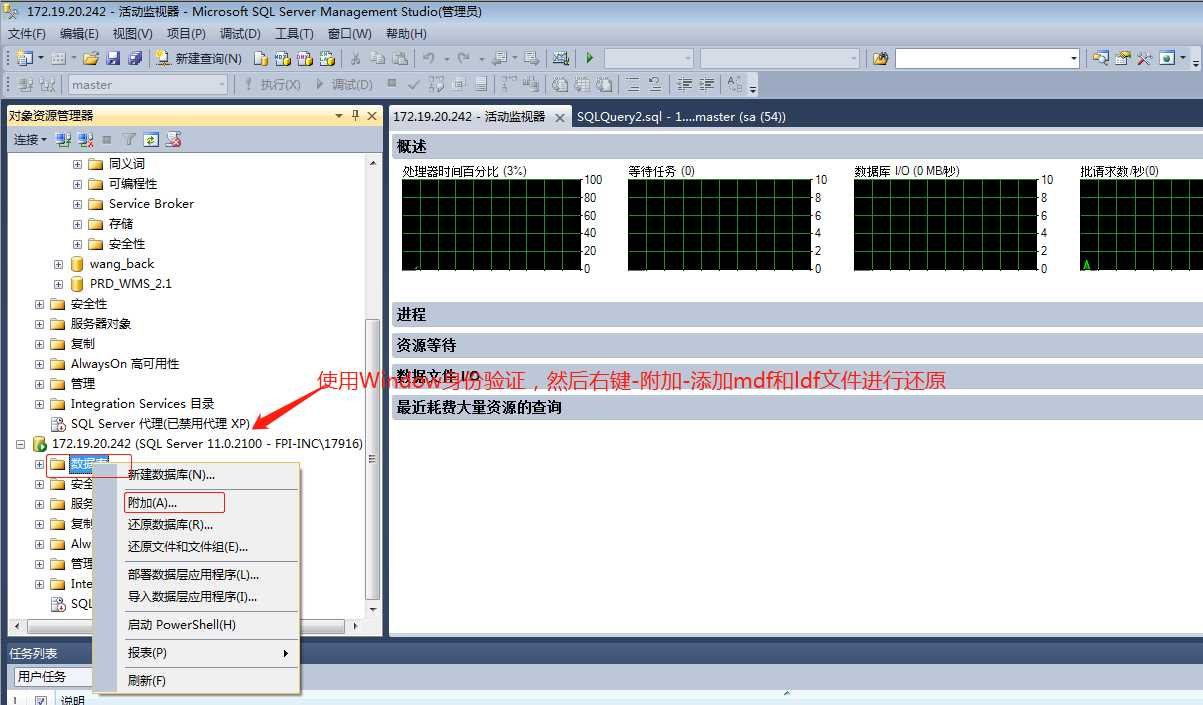Open the 文件(F) menu
This screenshot has width=1203, height=705.
click(27, 34)
